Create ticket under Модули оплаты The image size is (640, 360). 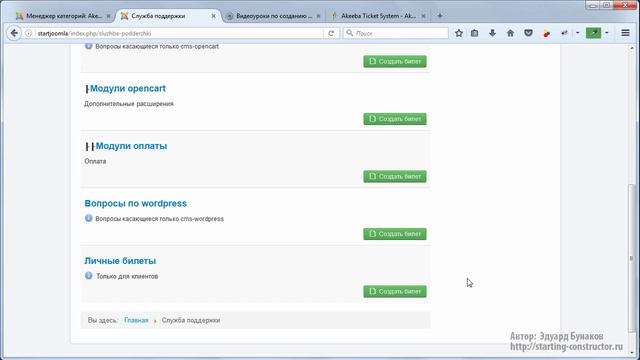pyautogui.click(x=395, y=177)
